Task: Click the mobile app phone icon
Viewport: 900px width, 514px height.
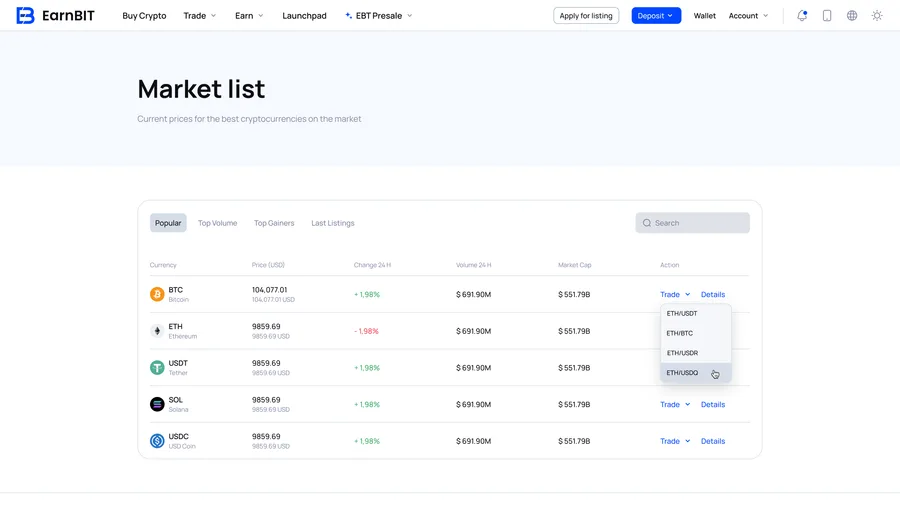Action: 827,15
